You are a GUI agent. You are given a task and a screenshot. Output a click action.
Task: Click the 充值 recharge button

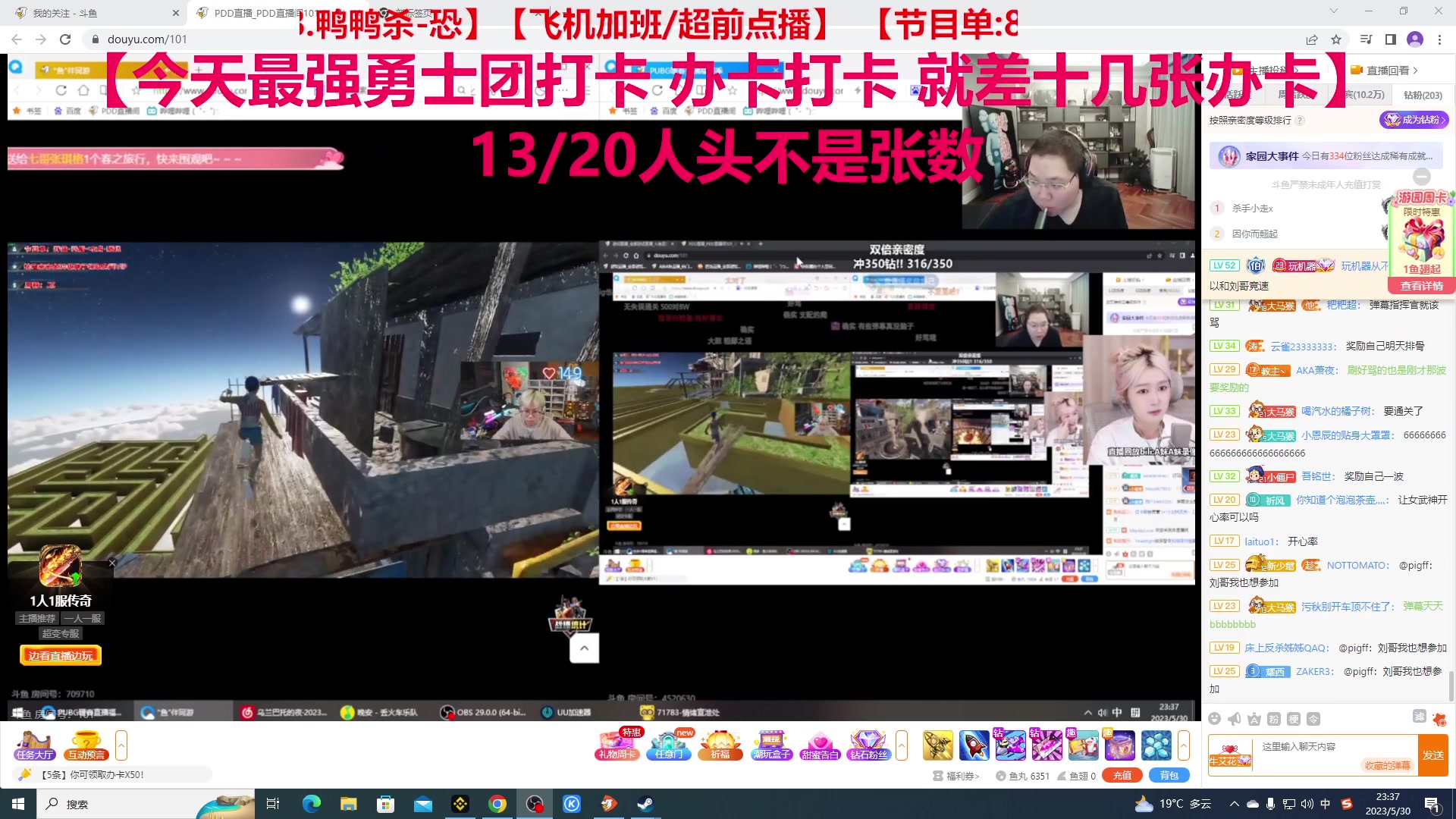[1122, 775]
